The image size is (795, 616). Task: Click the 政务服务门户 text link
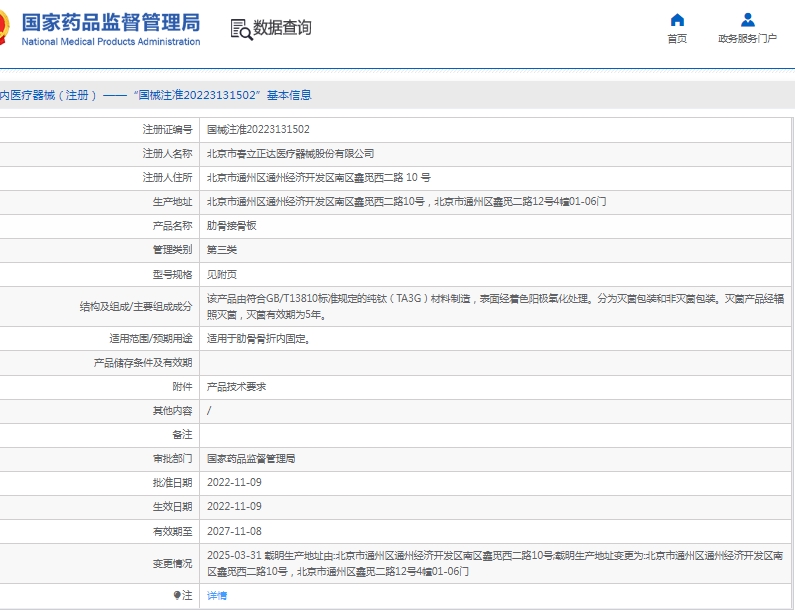click(747, 39)
